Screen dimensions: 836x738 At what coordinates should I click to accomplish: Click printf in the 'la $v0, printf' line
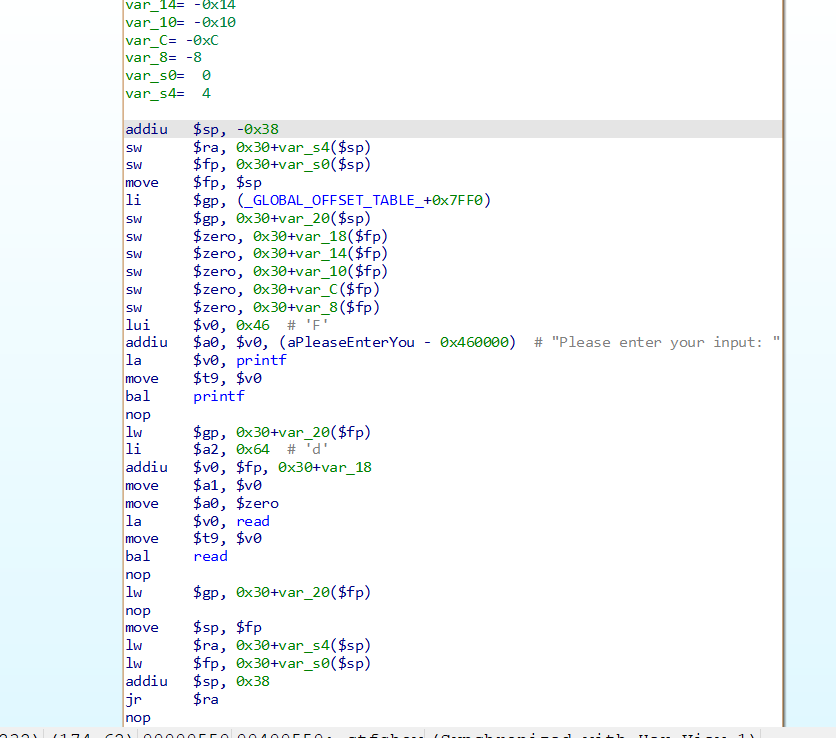pyautogui.click(x=261, y=360)
